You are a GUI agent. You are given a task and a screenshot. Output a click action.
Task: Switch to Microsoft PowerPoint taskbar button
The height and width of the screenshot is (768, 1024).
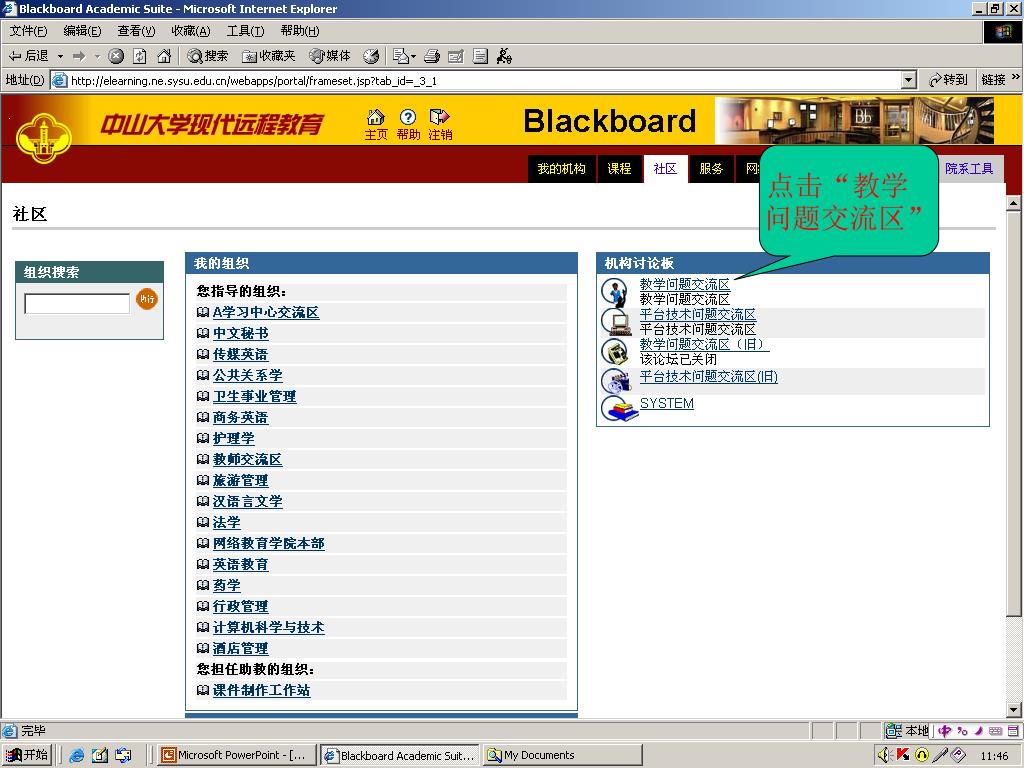[238, 755]
